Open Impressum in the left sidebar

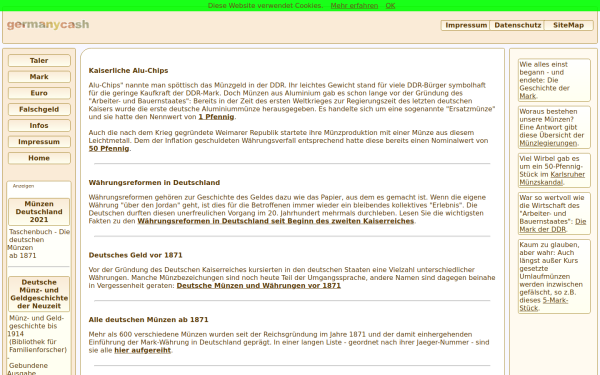39,142
